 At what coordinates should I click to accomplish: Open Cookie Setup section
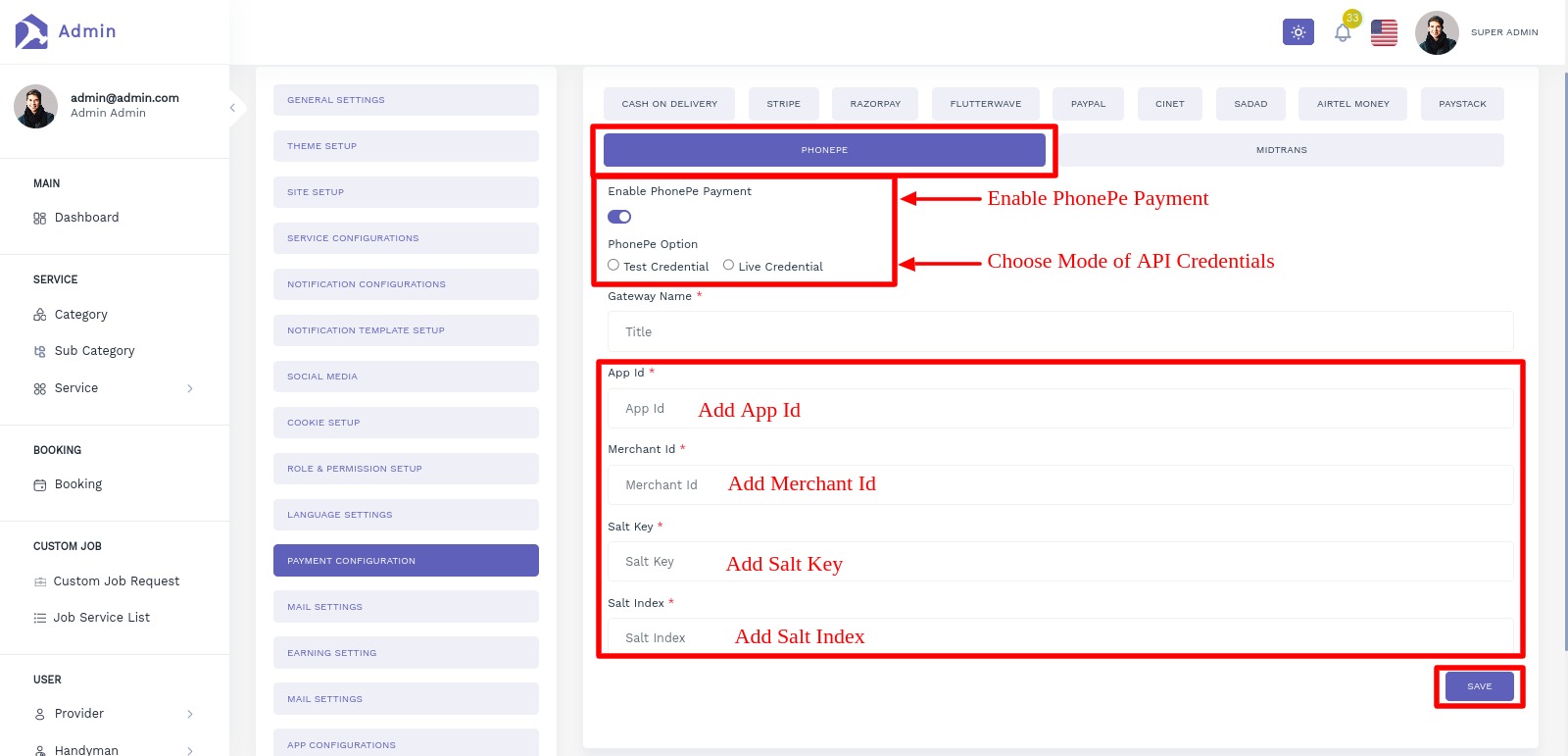pyautogui.click(x=406, y=423)
